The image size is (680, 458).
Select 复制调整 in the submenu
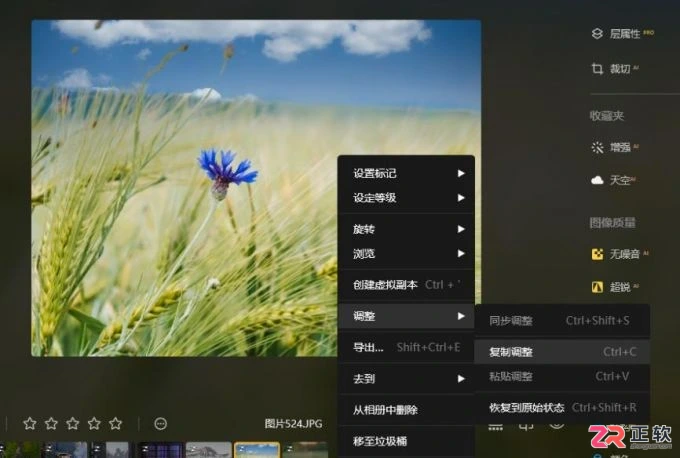point(562,352)
